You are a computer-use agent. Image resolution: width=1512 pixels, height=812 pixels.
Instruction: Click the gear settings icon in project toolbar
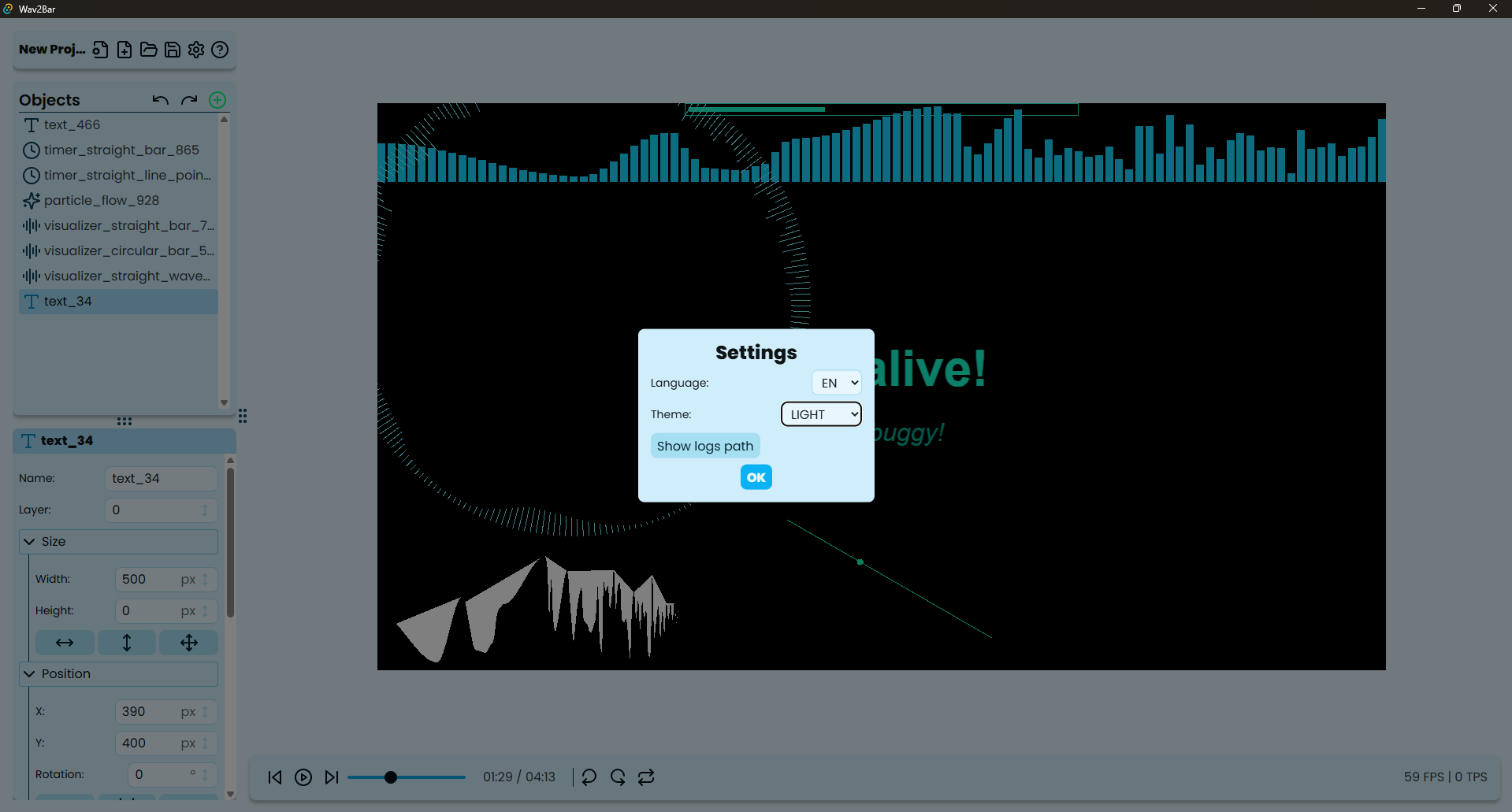click(196, 50)
